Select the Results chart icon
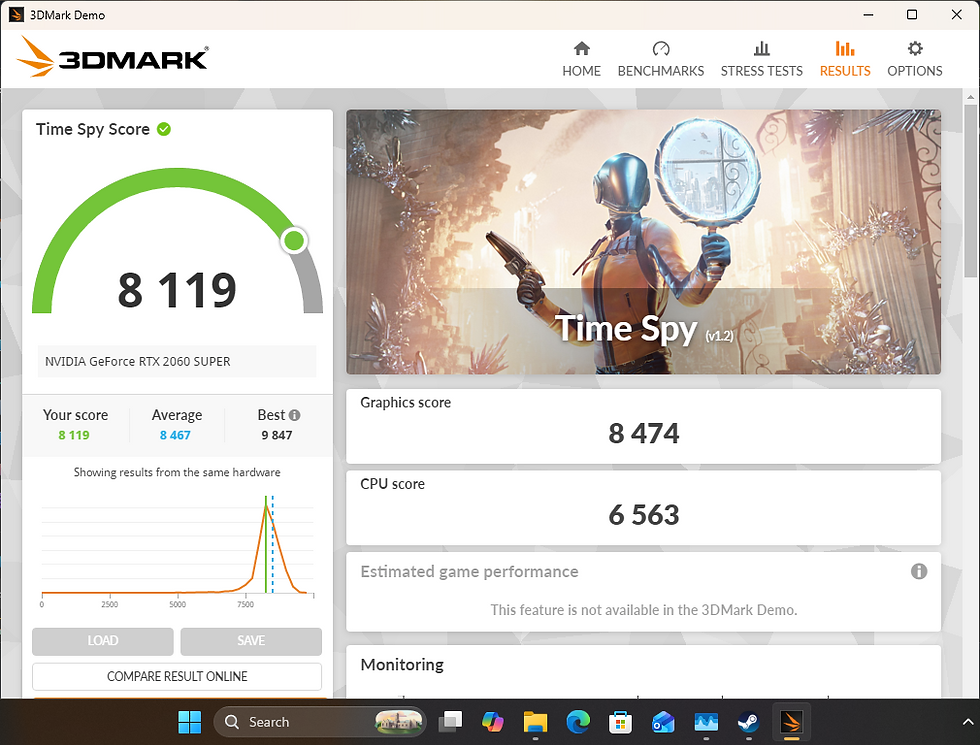This screenshot has width=980, height=745. [x=844, y=49]
